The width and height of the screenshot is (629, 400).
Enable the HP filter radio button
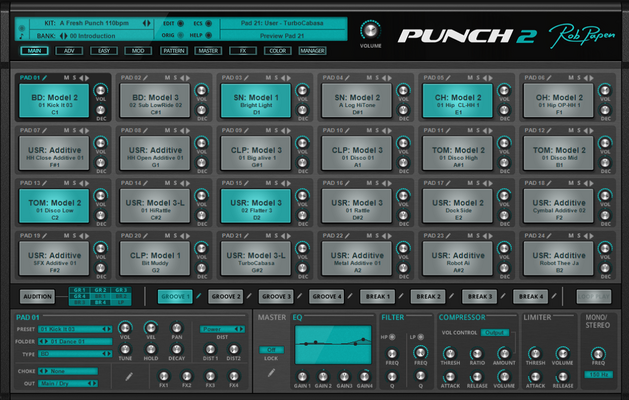pos(392,337)
